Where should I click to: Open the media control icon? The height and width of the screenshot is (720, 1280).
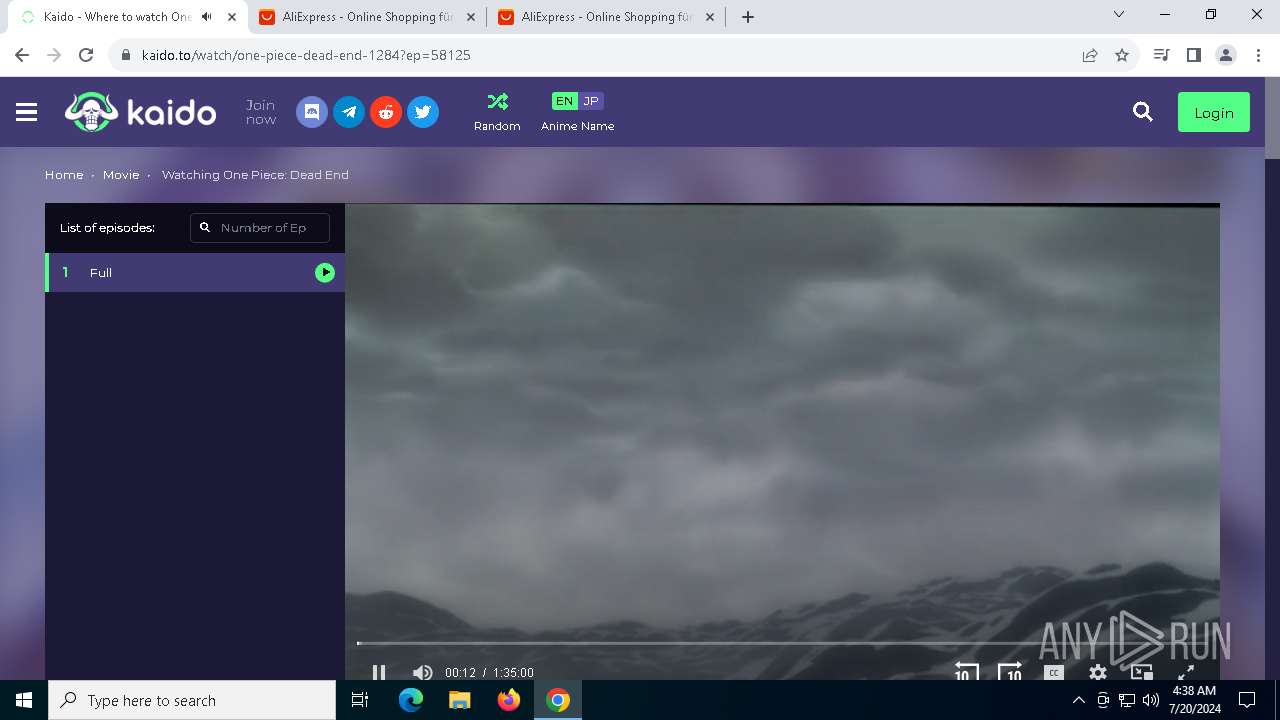tap(1161, 55)
